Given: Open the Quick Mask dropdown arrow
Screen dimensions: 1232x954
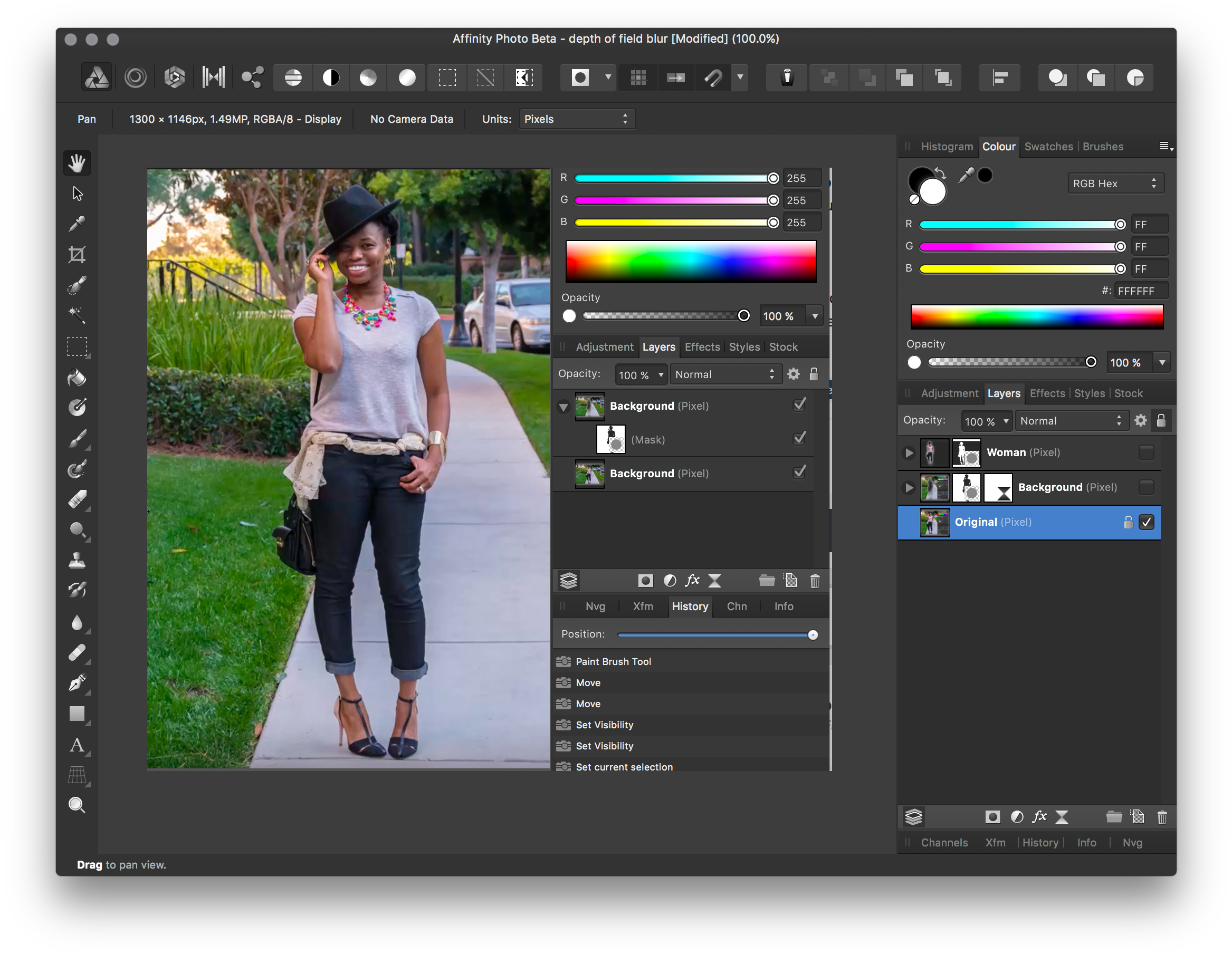Looking at the screenshot, I should click(607, 77).
